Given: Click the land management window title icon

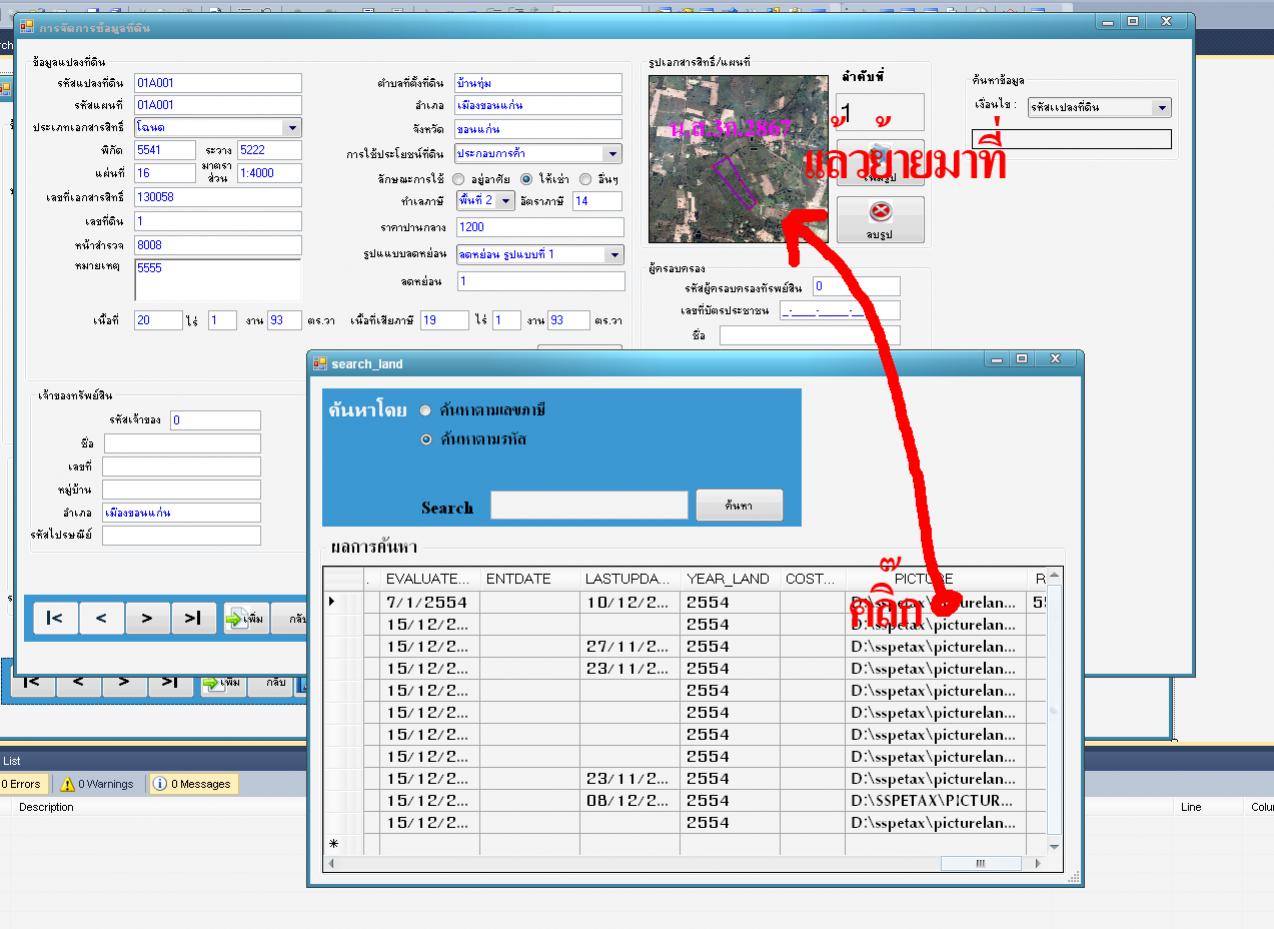Looking at the screenshot, I should (26, 27).
